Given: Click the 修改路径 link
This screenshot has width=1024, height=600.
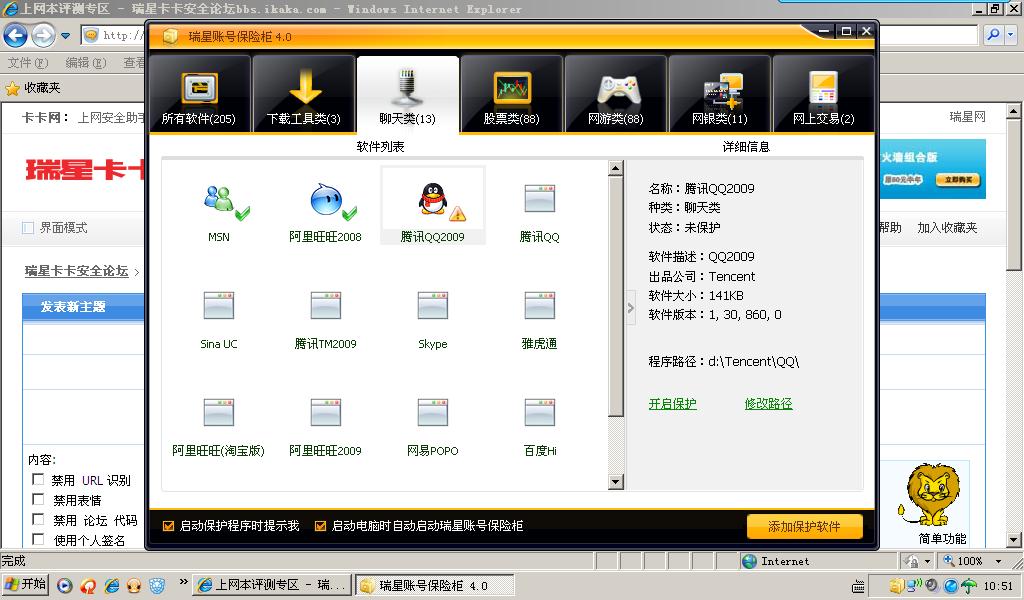Looking at the screenshot, I should click(769, 404).
